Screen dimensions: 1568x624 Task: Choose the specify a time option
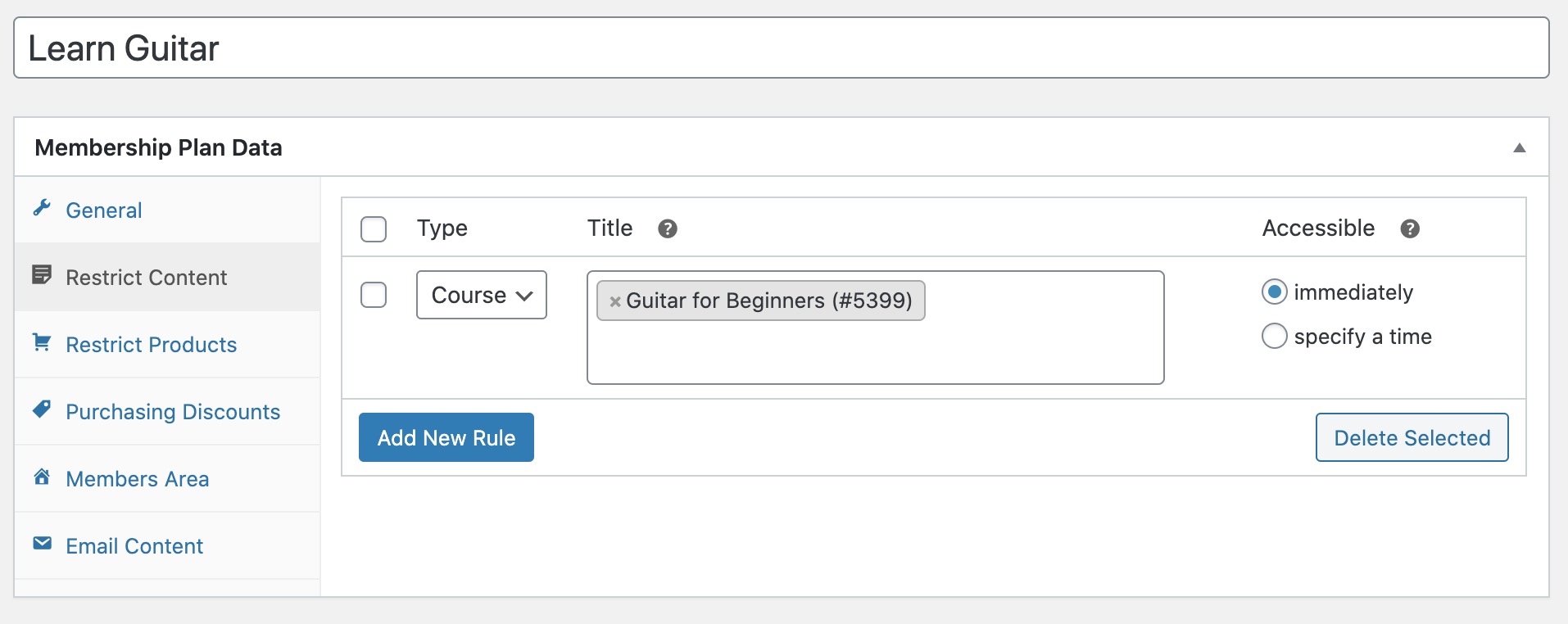[x=1274, y=336]
